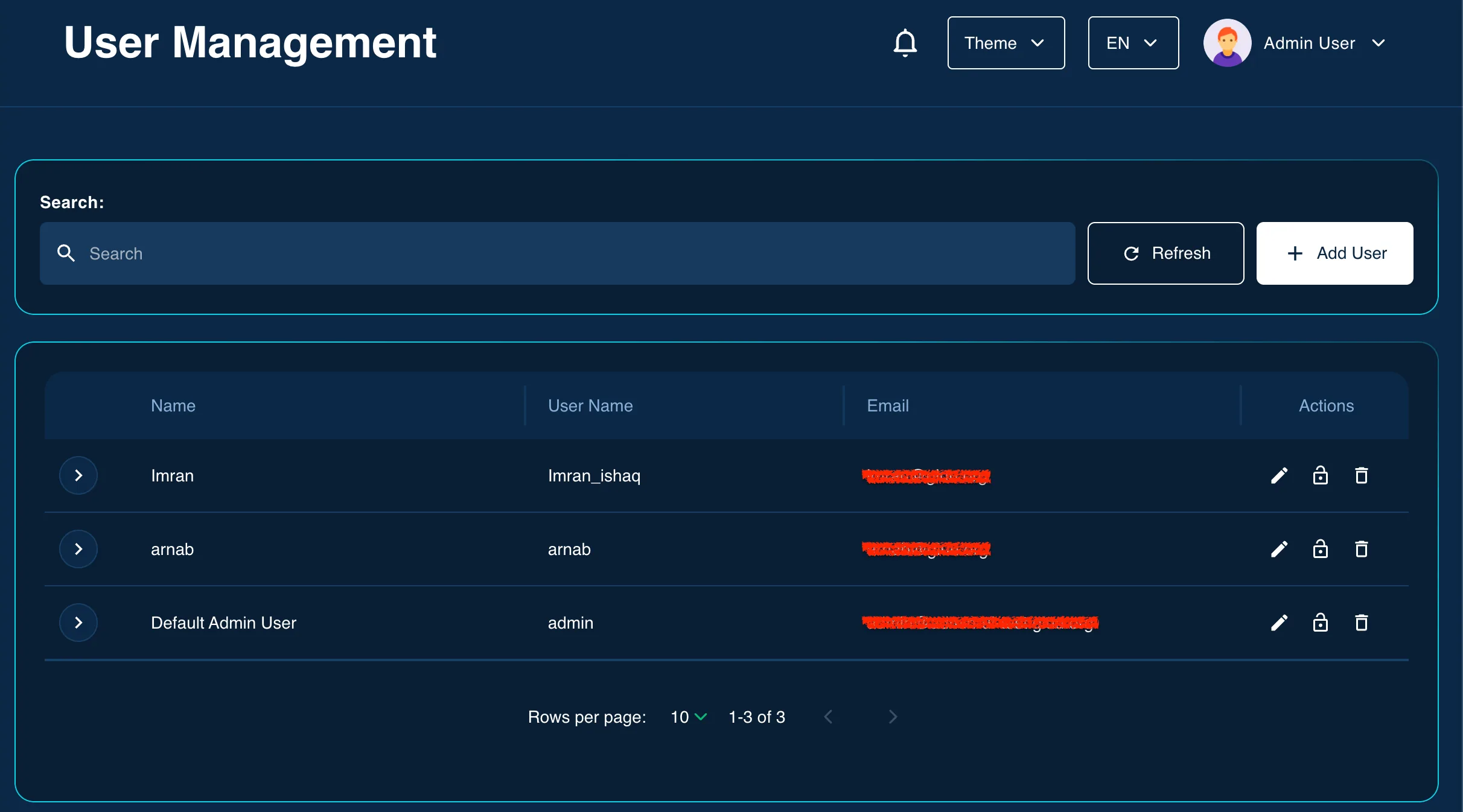Expand the arnab row details
1463x812 pixels.
78,549
